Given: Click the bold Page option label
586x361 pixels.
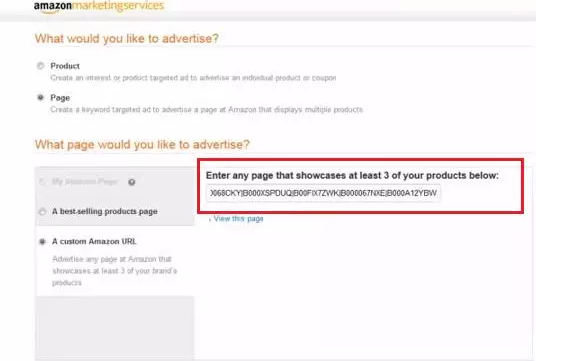Looking at the screenshot, I should (60, 98).
